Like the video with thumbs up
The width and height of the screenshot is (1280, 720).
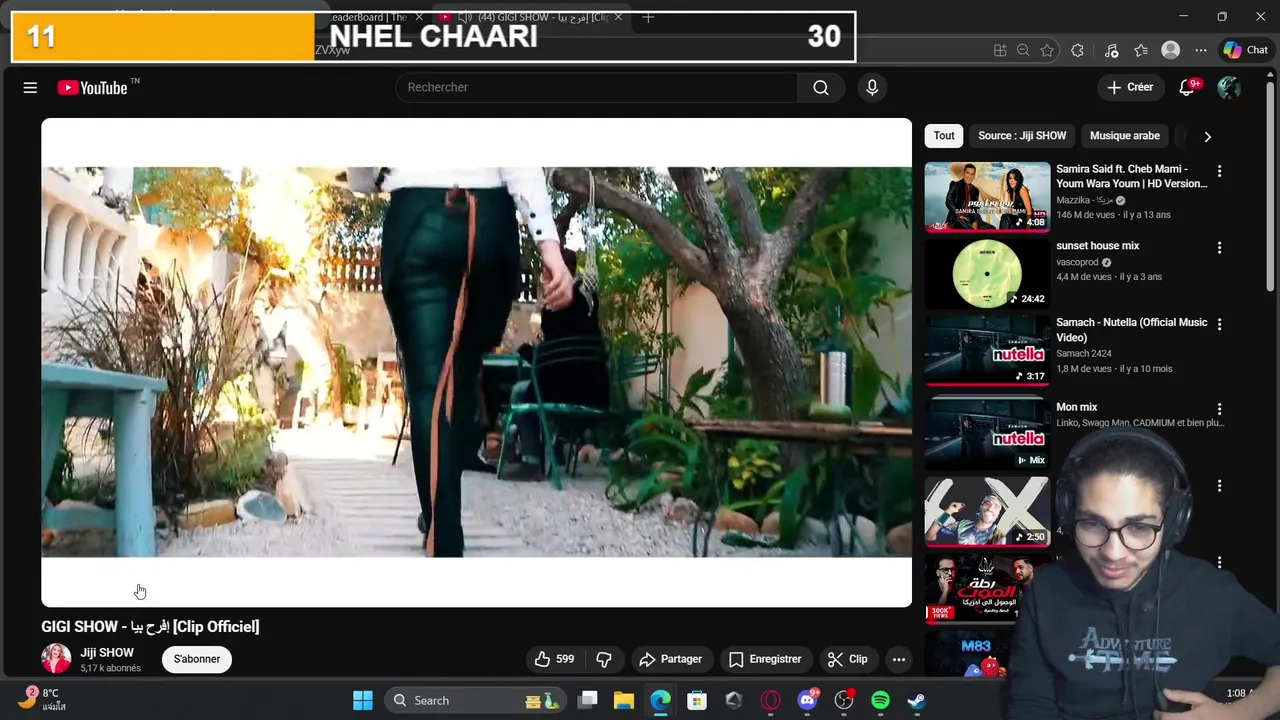pyautogui.click(x=554, y=659)
